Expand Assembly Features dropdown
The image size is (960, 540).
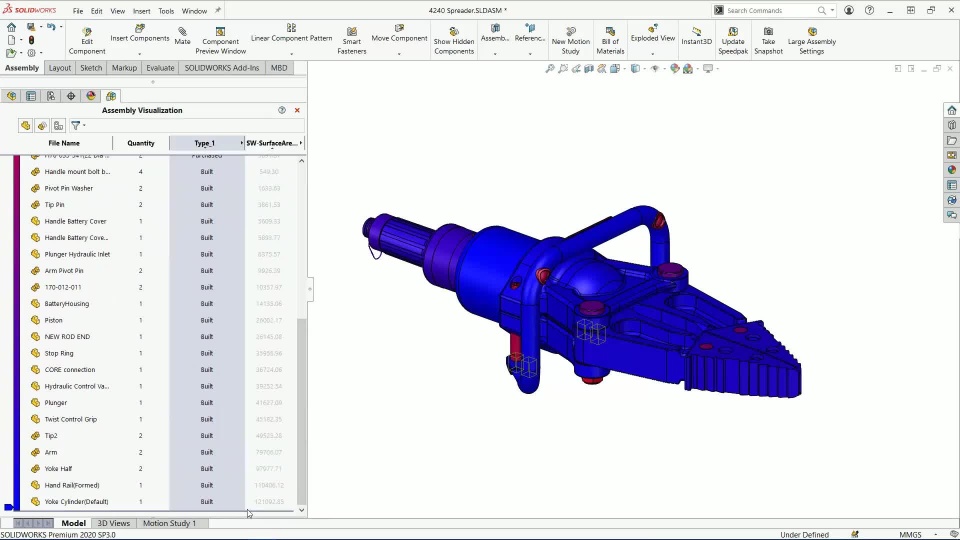[495, 54]
